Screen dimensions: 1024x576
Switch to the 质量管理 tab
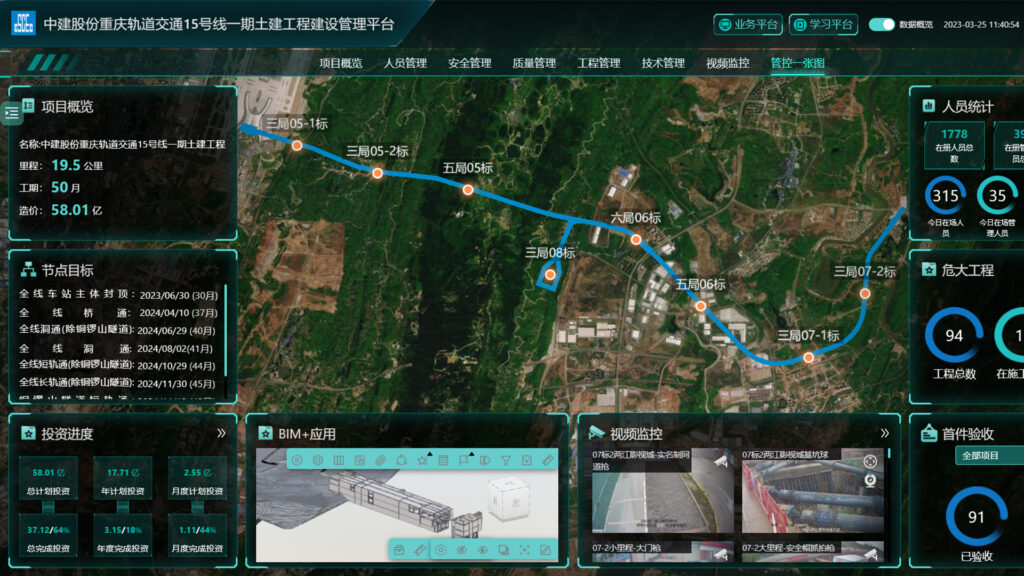(x=535, y=61)
